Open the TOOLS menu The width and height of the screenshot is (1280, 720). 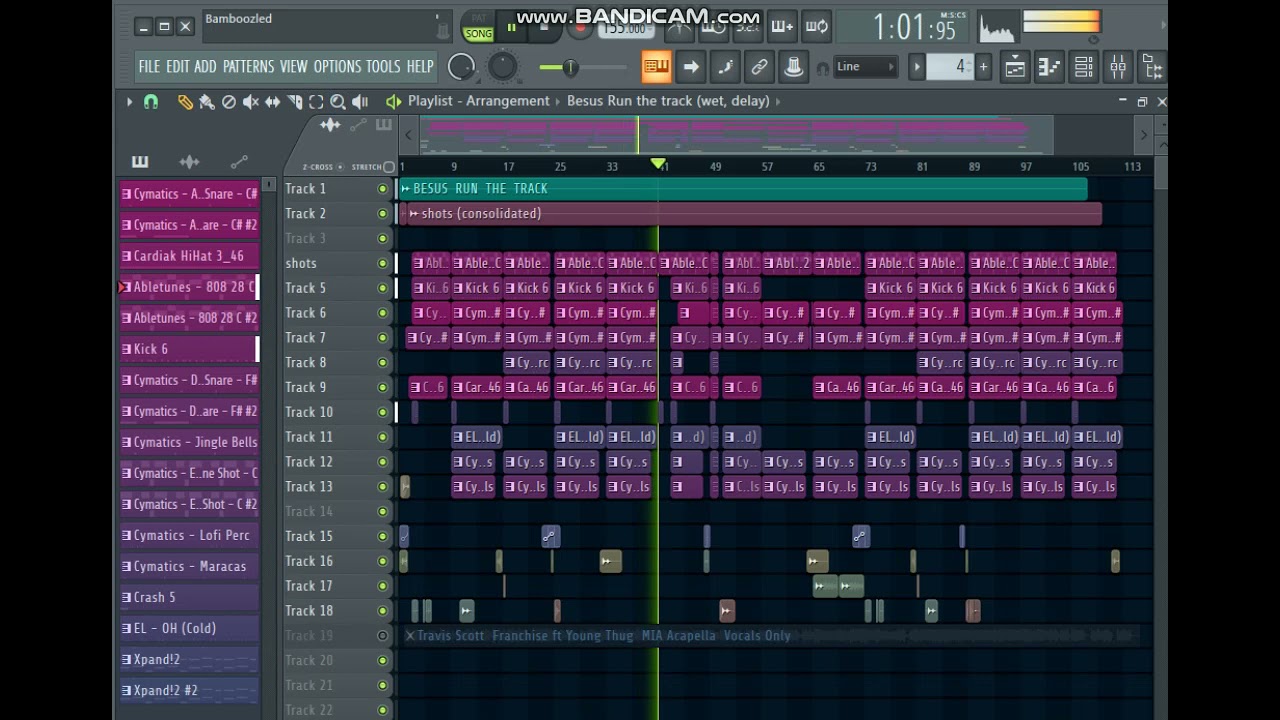(x=383, y=67)
